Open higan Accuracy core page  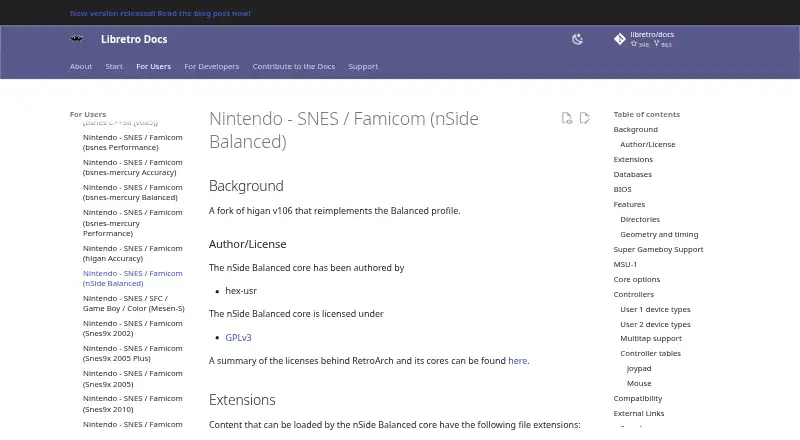point(133,253)
